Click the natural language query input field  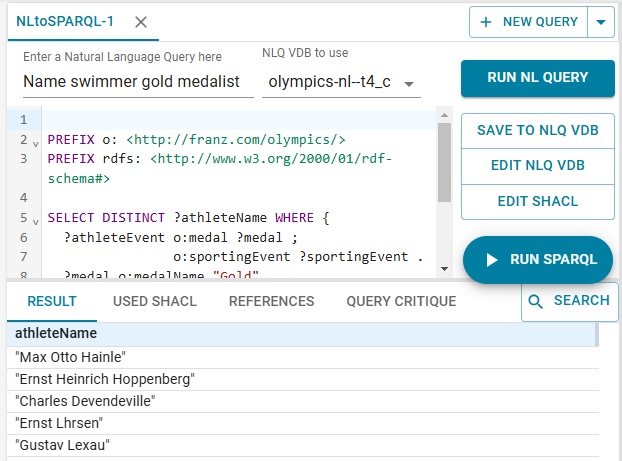tap(138, 82)
